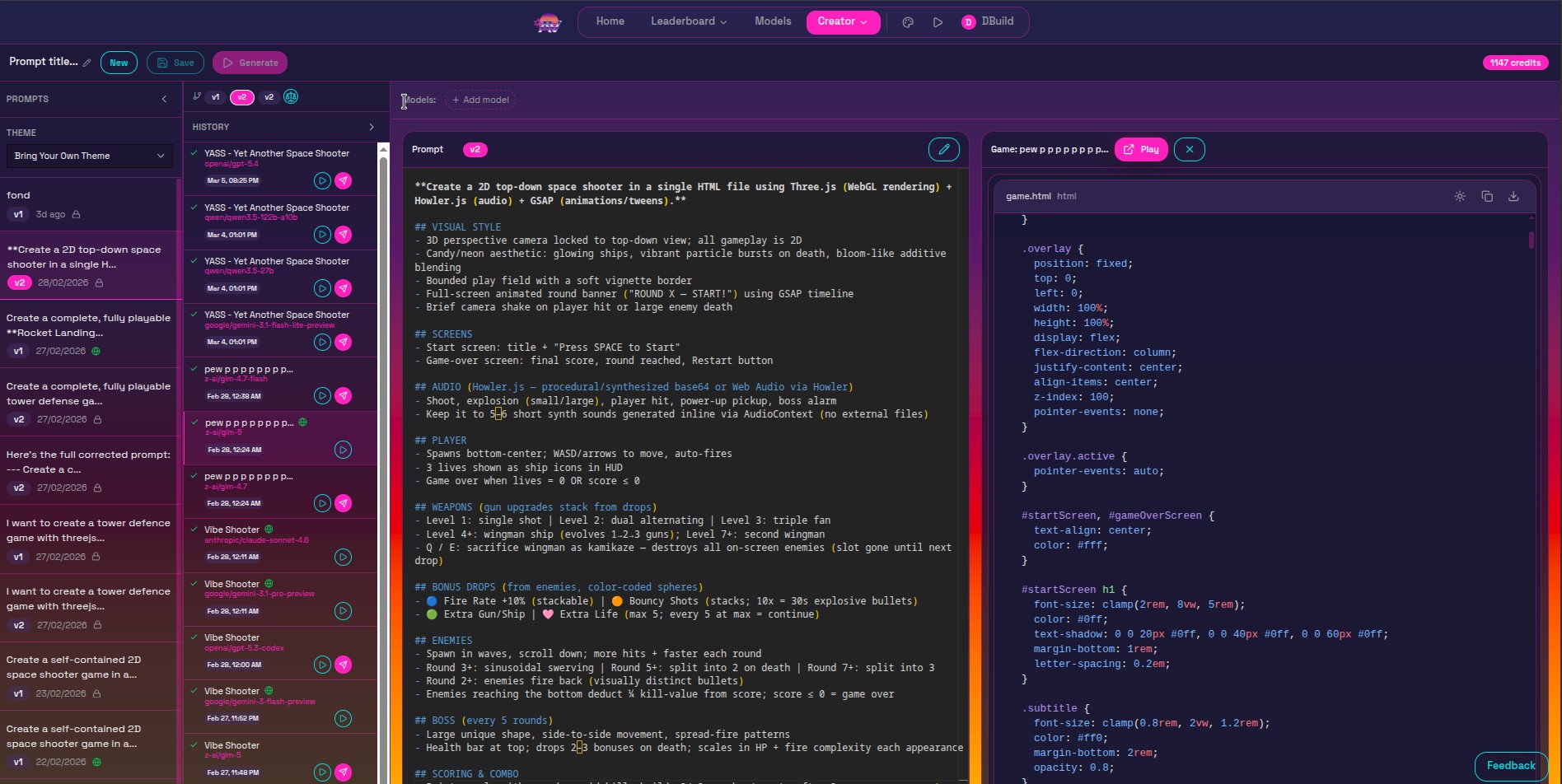Open the Creator menu in the navbar

point(842,22)
